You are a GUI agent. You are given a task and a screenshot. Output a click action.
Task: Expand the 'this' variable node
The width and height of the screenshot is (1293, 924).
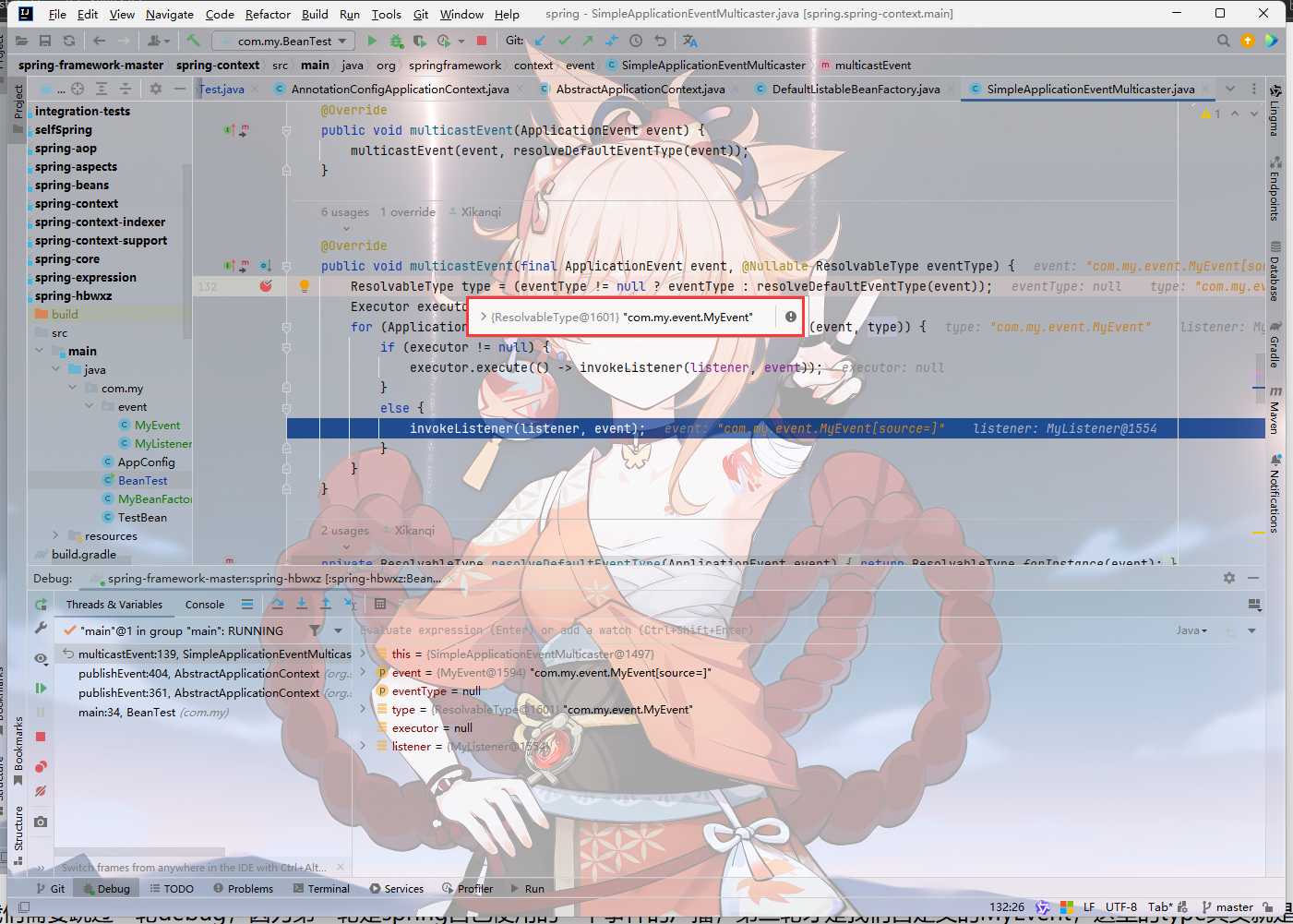coord(363,654)
